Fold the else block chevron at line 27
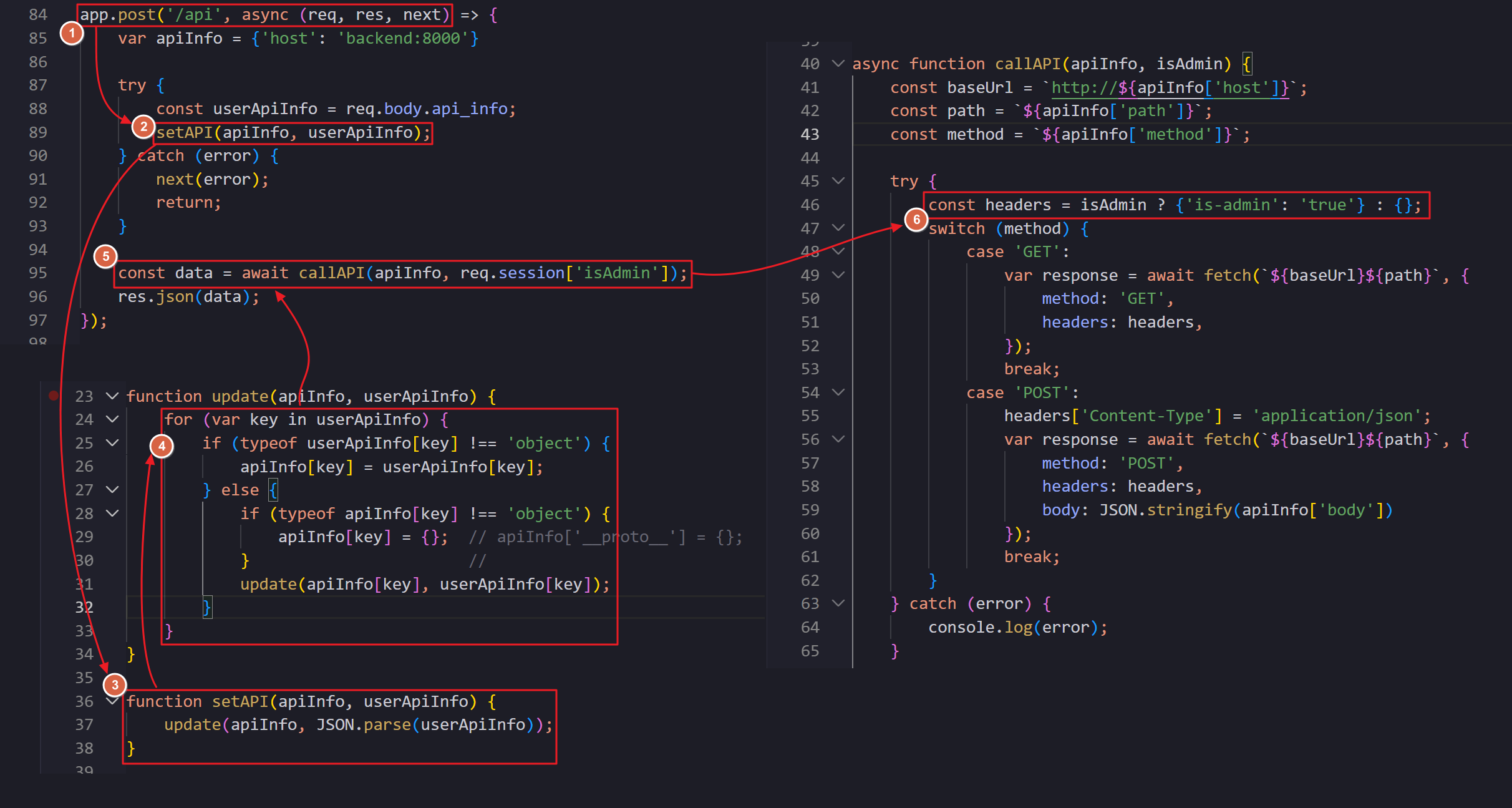This screenshot has width=1512, height=808. (112, 490)
